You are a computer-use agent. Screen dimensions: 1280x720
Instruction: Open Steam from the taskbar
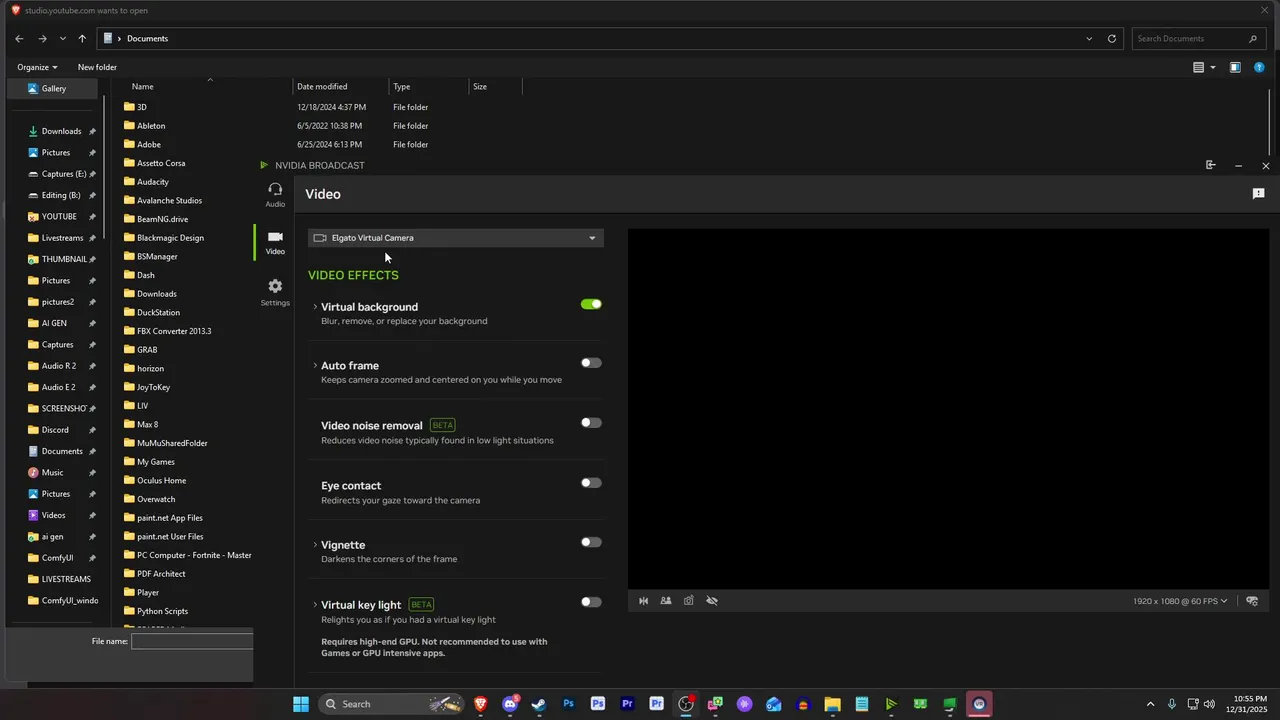tap(539, 704)
